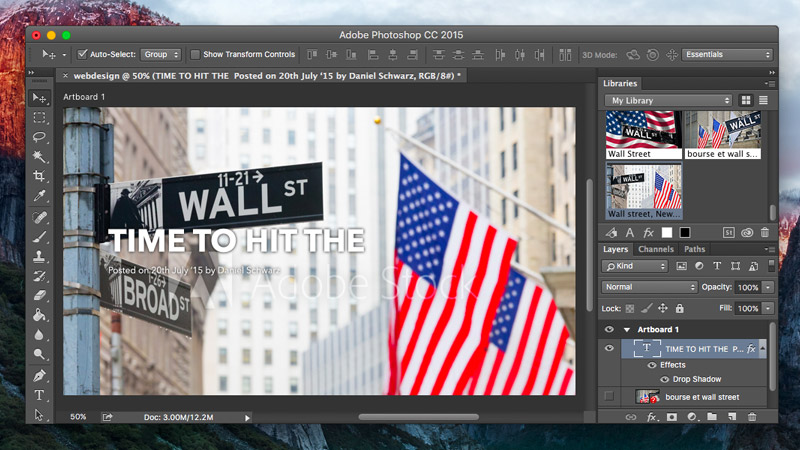The image size is (800, 450).
Task: Click Add Character Style A icon in Libraries
Action: click(x=630, y=233)
